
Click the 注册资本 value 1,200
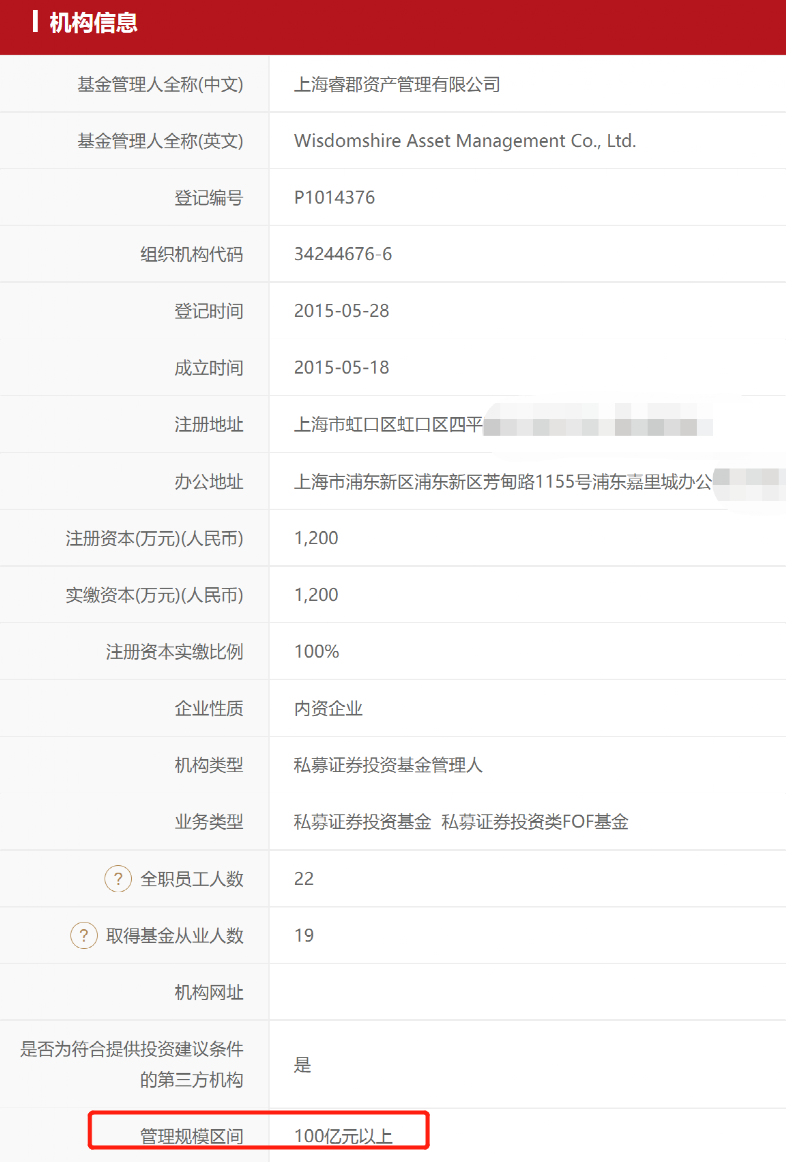[316, 538]
